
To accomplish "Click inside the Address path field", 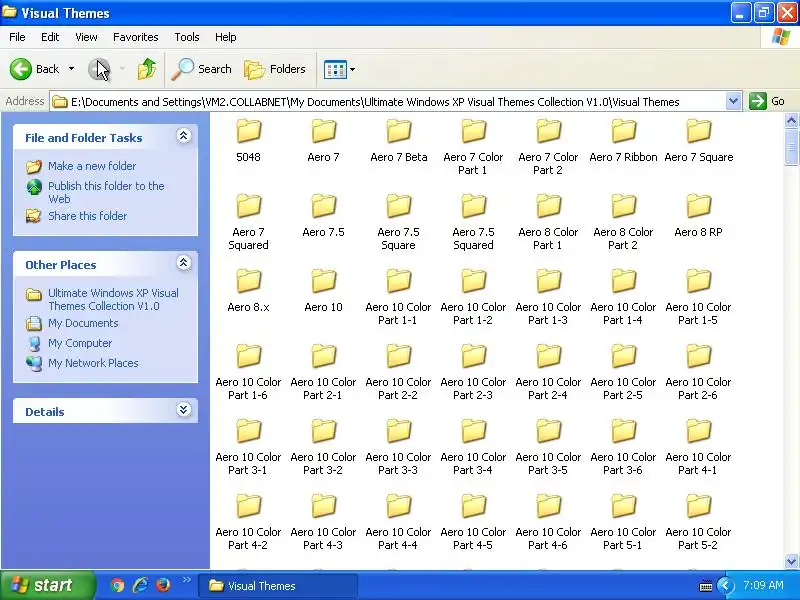I will pyautogui.click(x=388, y=102).
